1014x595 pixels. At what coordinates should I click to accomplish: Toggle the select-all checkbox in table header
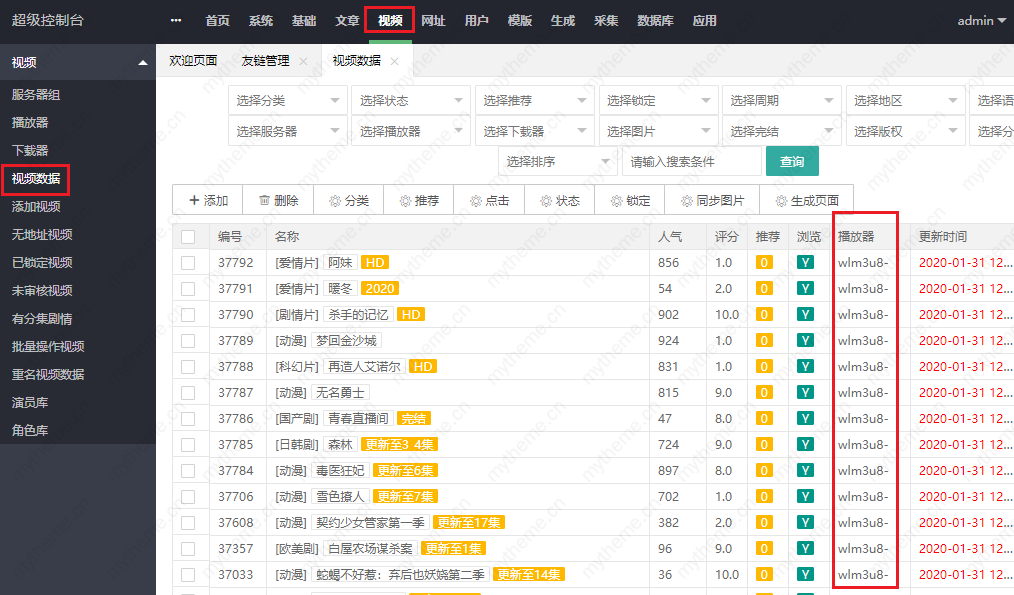(189, 236)
